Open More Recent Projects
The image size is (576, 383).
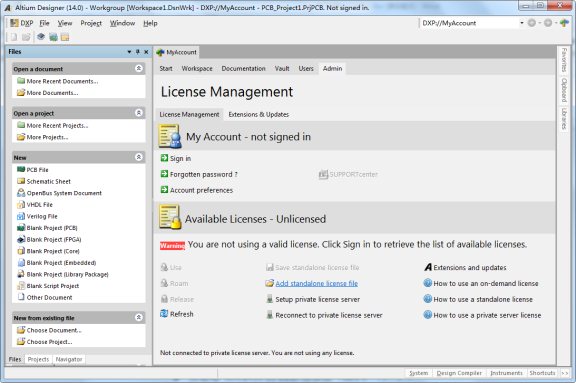(53, 126)
